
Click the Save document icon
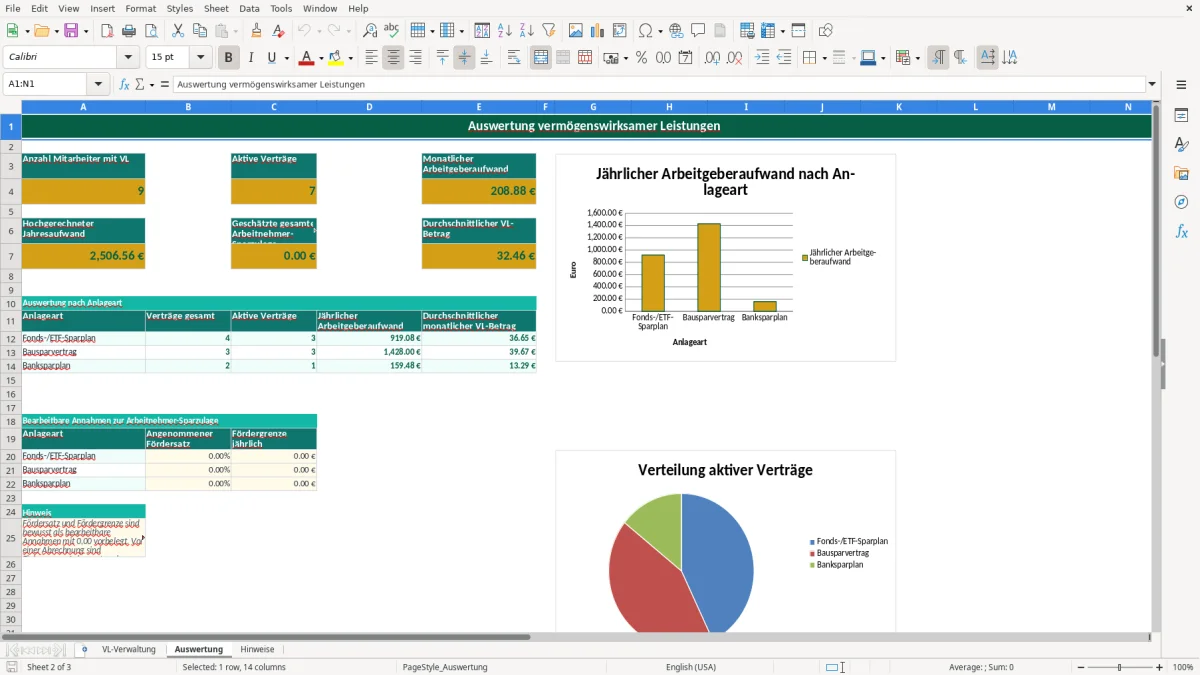click(71, 31)
